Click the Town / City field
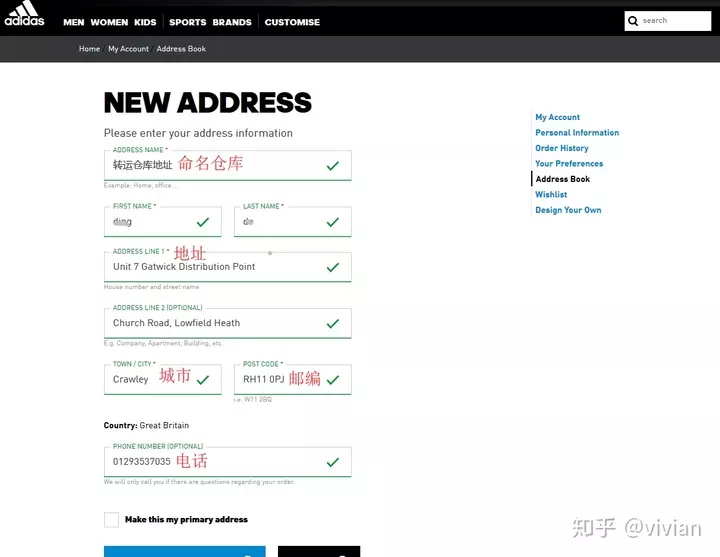720x557 pixels. [163, 379]
